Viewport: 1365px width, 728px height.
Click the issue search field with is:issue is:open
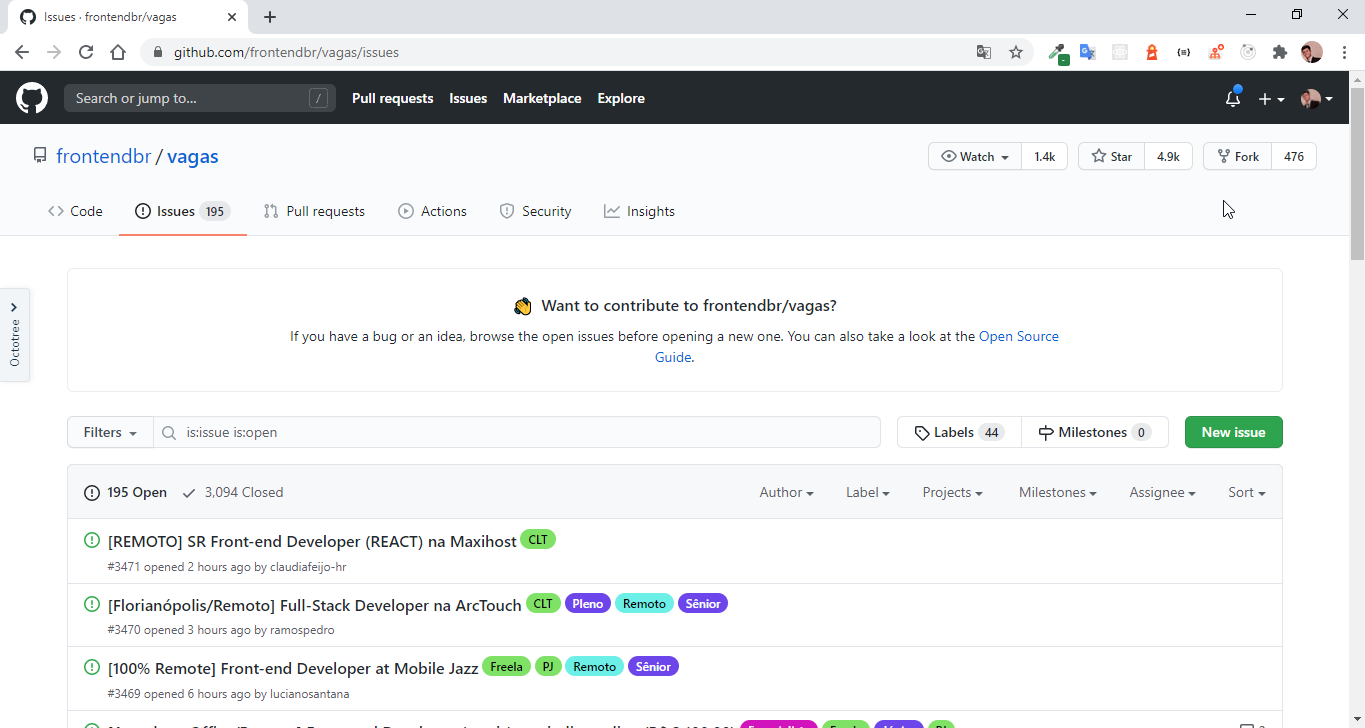(517, 432)
